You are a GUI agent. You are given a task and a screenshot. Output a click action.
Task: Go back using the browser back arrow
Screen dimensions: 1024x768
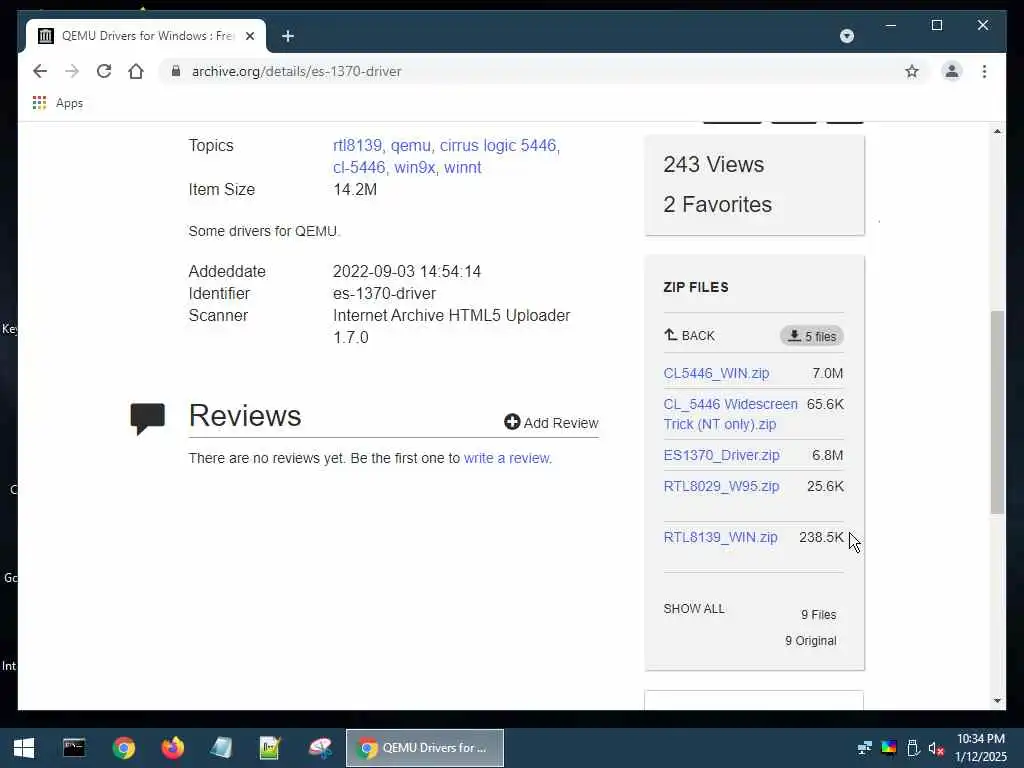coord(40,71)
